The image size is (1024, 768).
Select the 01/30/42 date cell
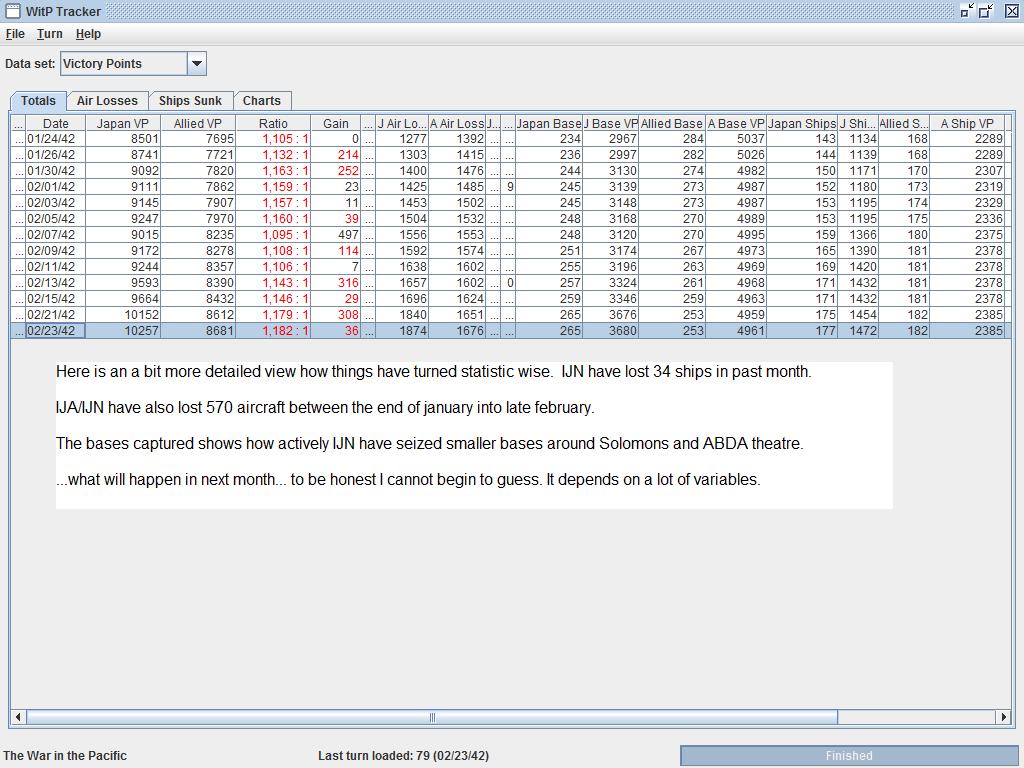tap(56, 170)
